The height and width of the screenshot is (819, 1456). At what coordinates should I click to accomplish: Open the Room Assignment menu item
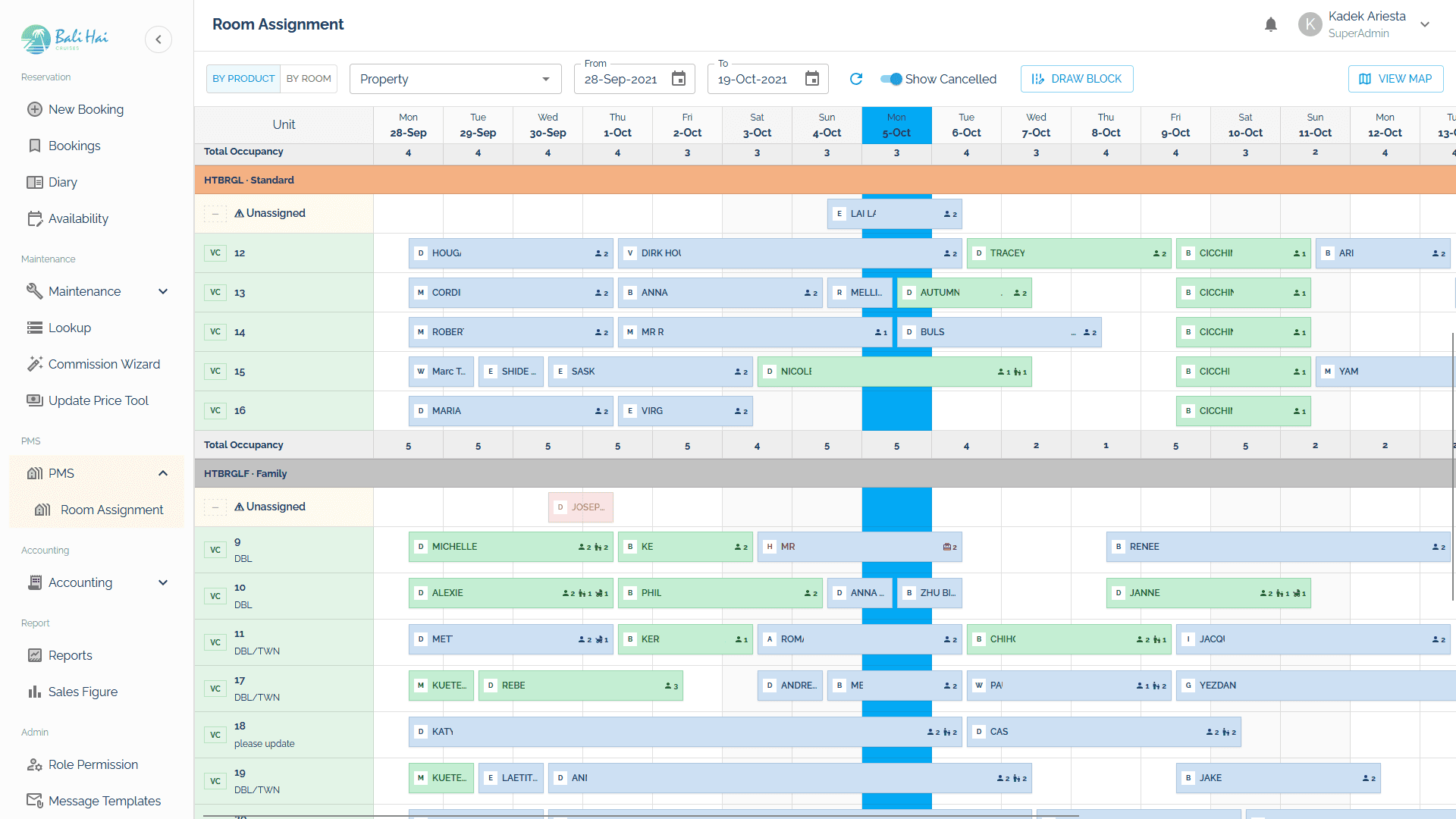click(97, 510)
